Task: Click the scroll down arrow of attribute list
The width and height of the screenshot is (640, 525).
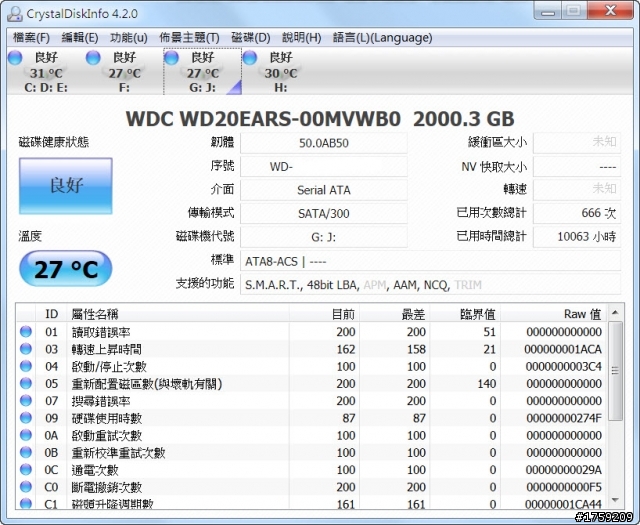Action: [x=615, y=501]
